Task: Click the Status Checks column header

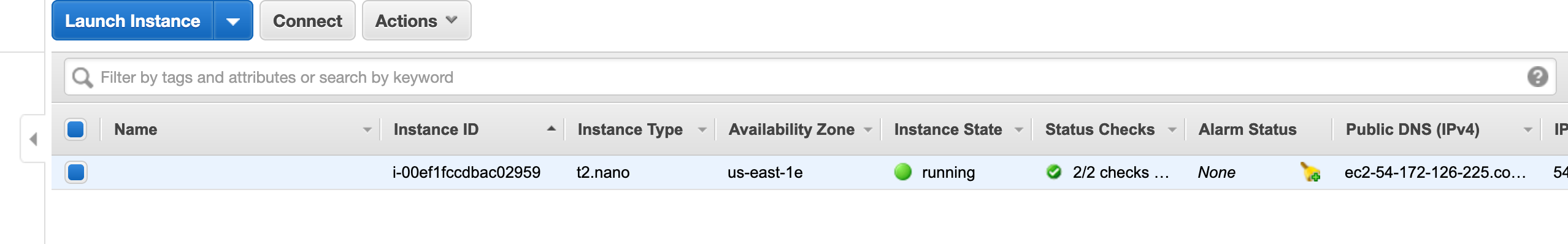Action: 1099,129
